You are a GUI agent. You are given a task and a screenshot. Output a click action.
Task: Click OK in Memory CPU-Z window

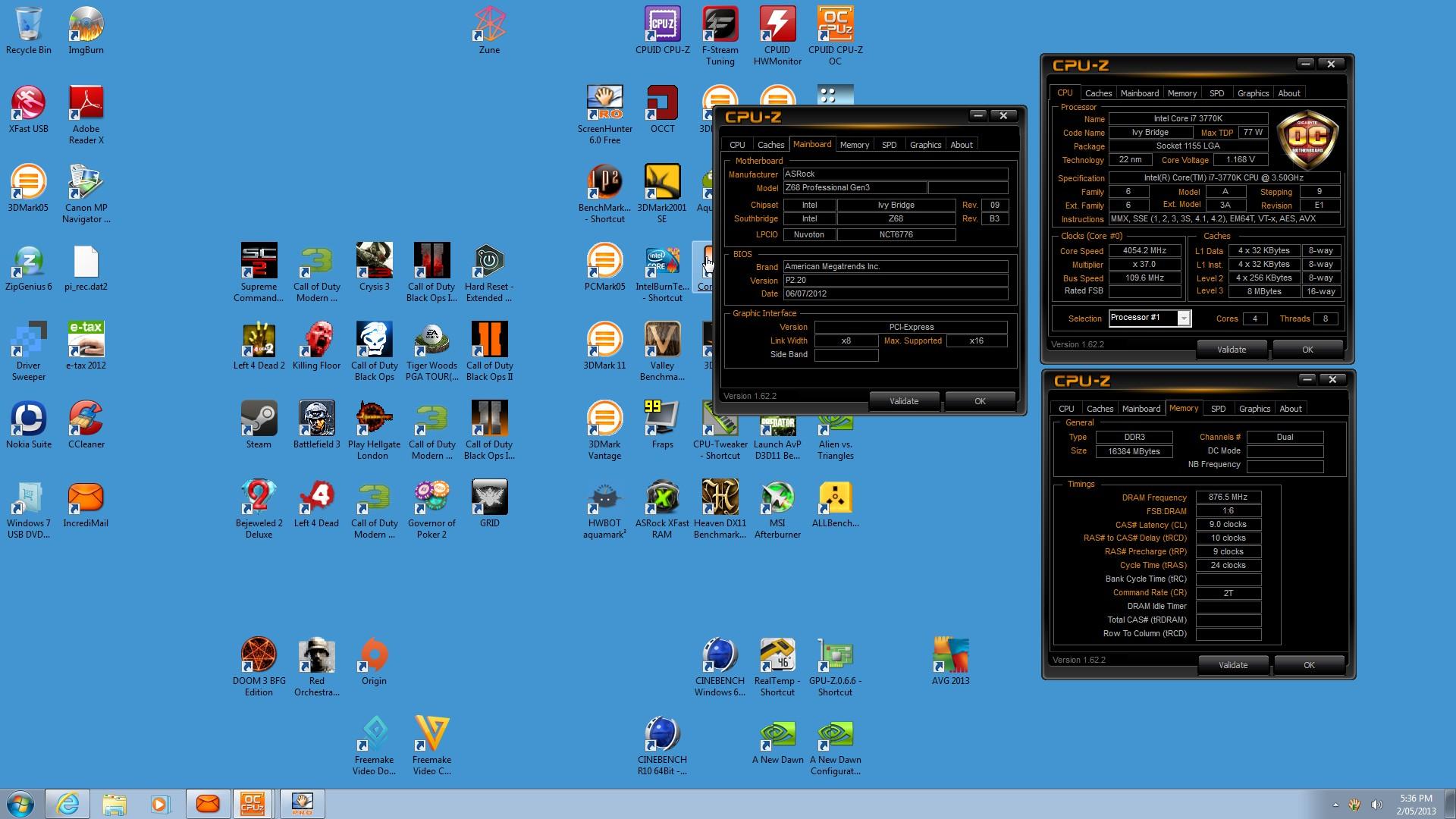1309,665
